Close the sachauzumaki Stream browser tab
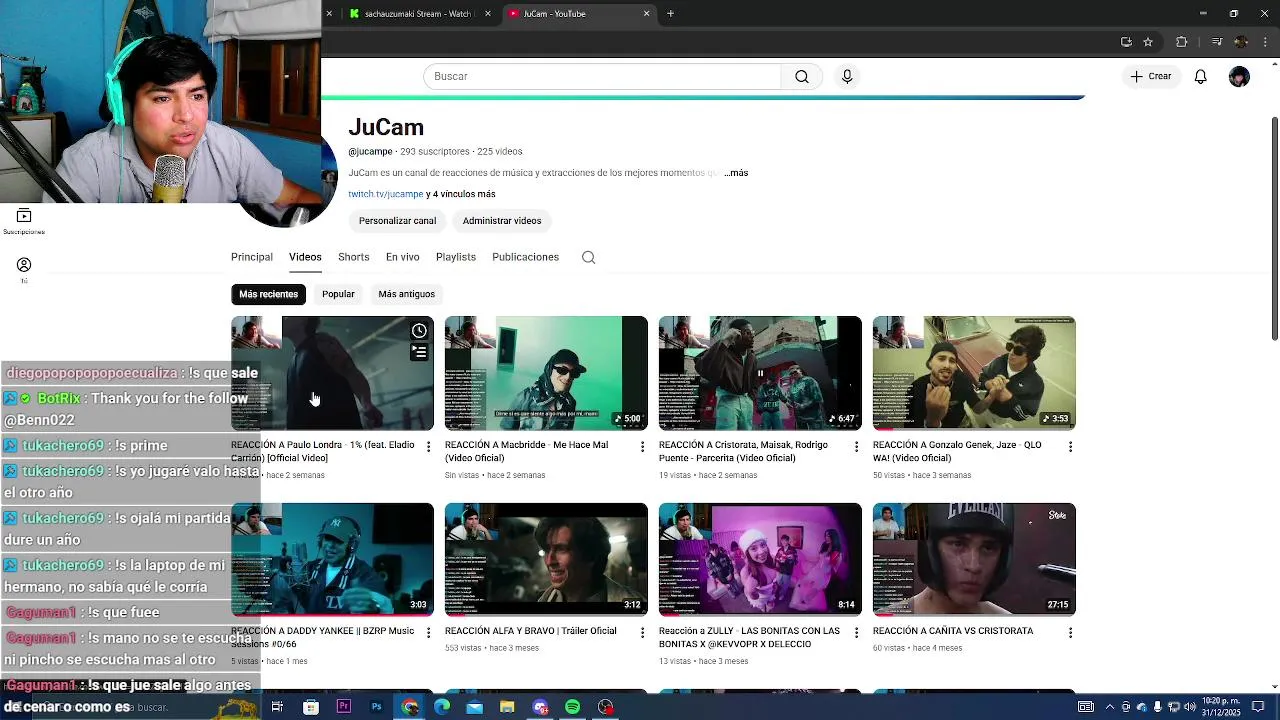This screenshot has width=1280, height=720. click(x=488, y=14)
